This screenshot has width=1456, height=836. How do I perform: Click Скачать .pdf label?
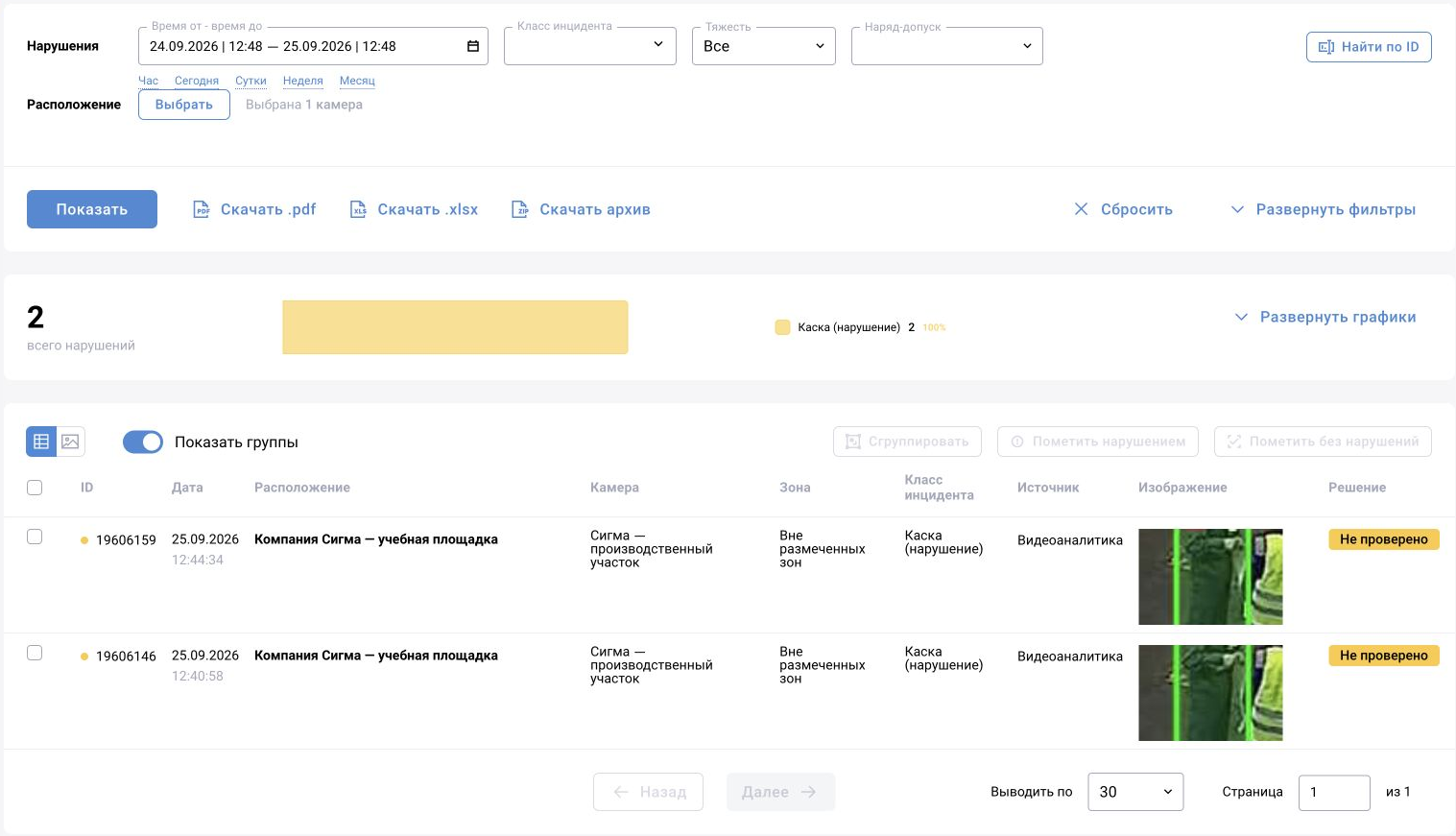click(268, 209)
